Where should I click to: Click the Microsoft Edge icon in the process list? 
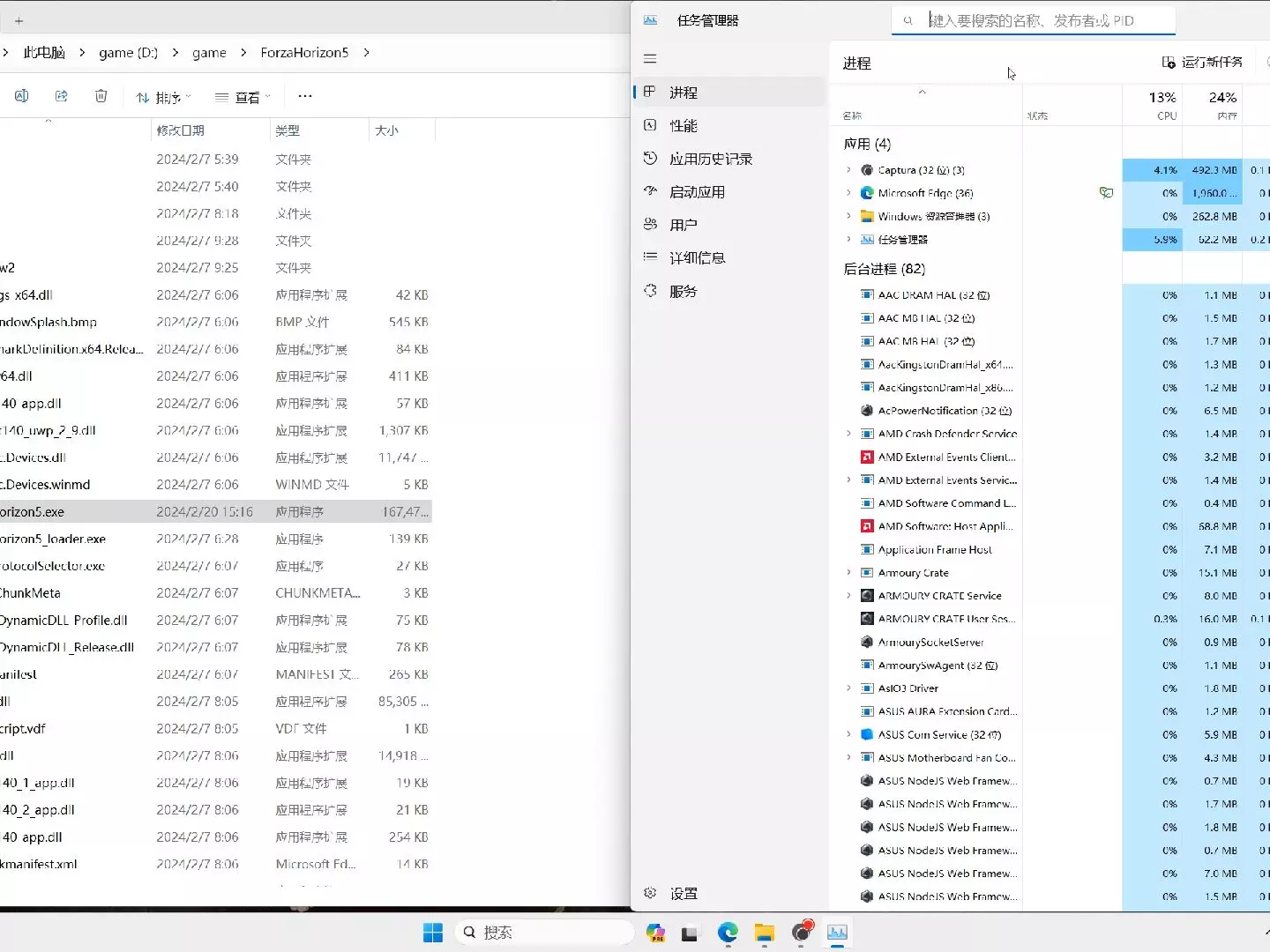(867, 193)
